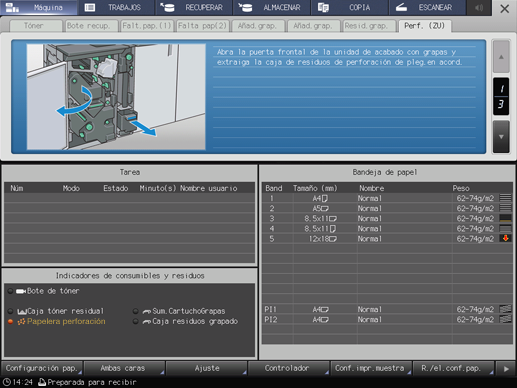
Task: Click the page counter 1/3 indicator
Action: [501, 97]
